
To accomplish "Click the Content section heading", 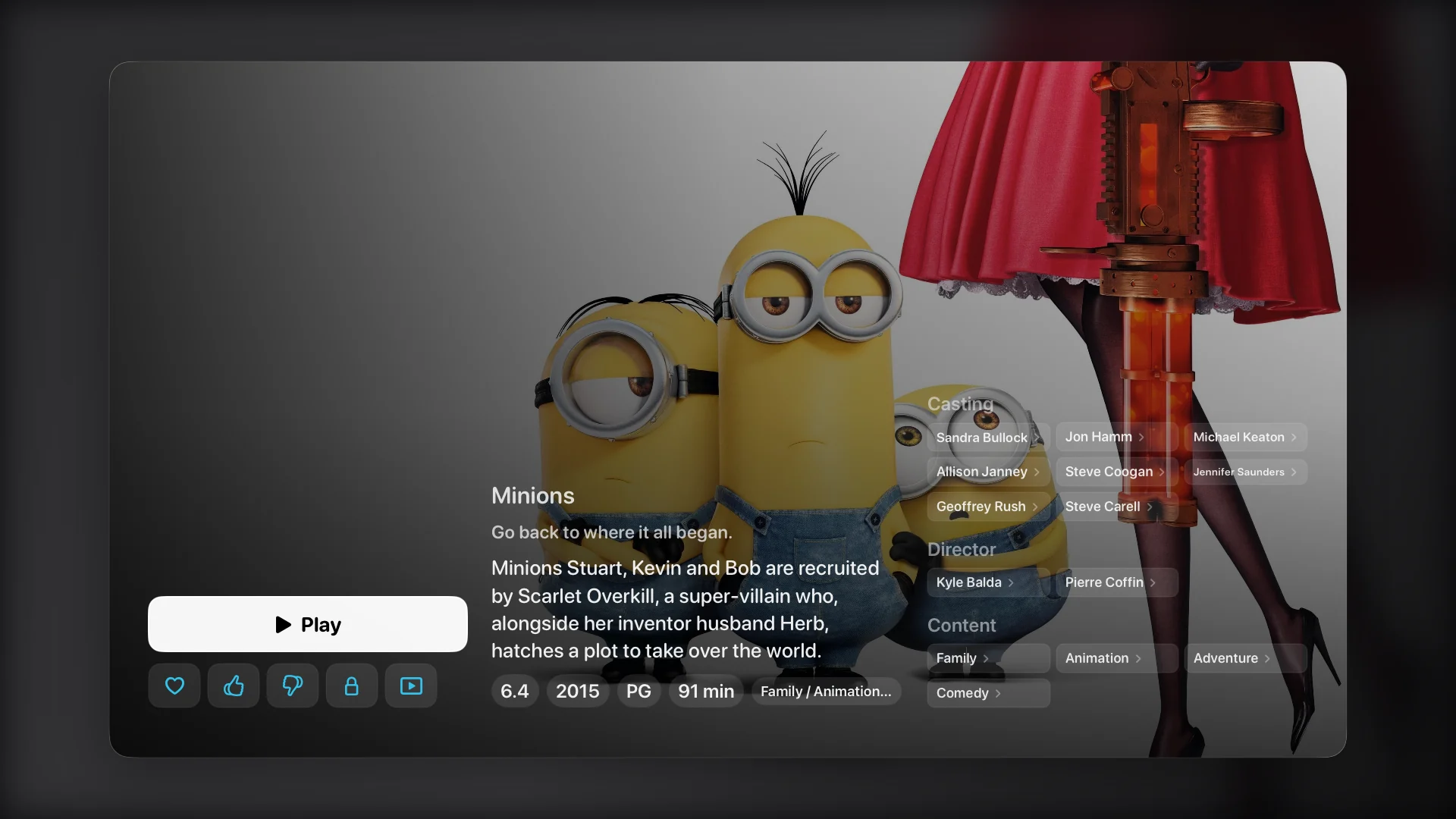I will [962, 625].
